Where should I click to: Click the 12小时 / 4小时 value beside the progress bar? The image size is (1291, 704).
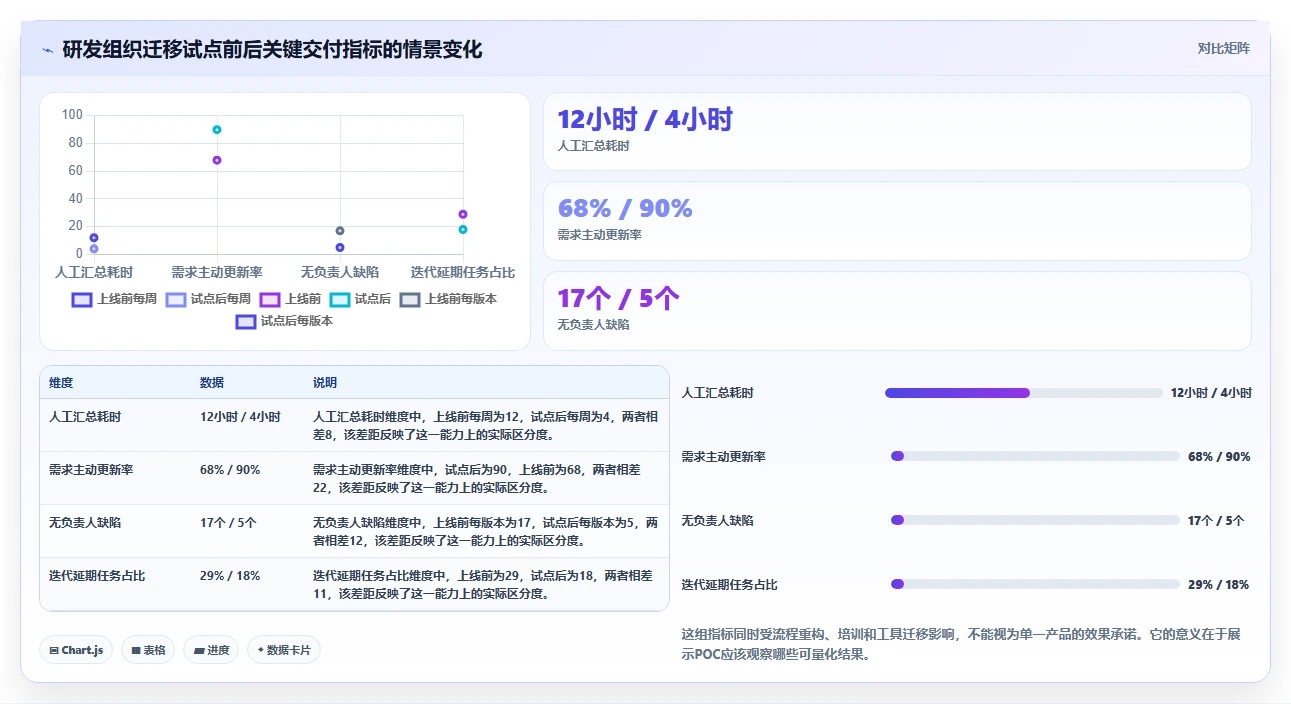point(1211,393)
